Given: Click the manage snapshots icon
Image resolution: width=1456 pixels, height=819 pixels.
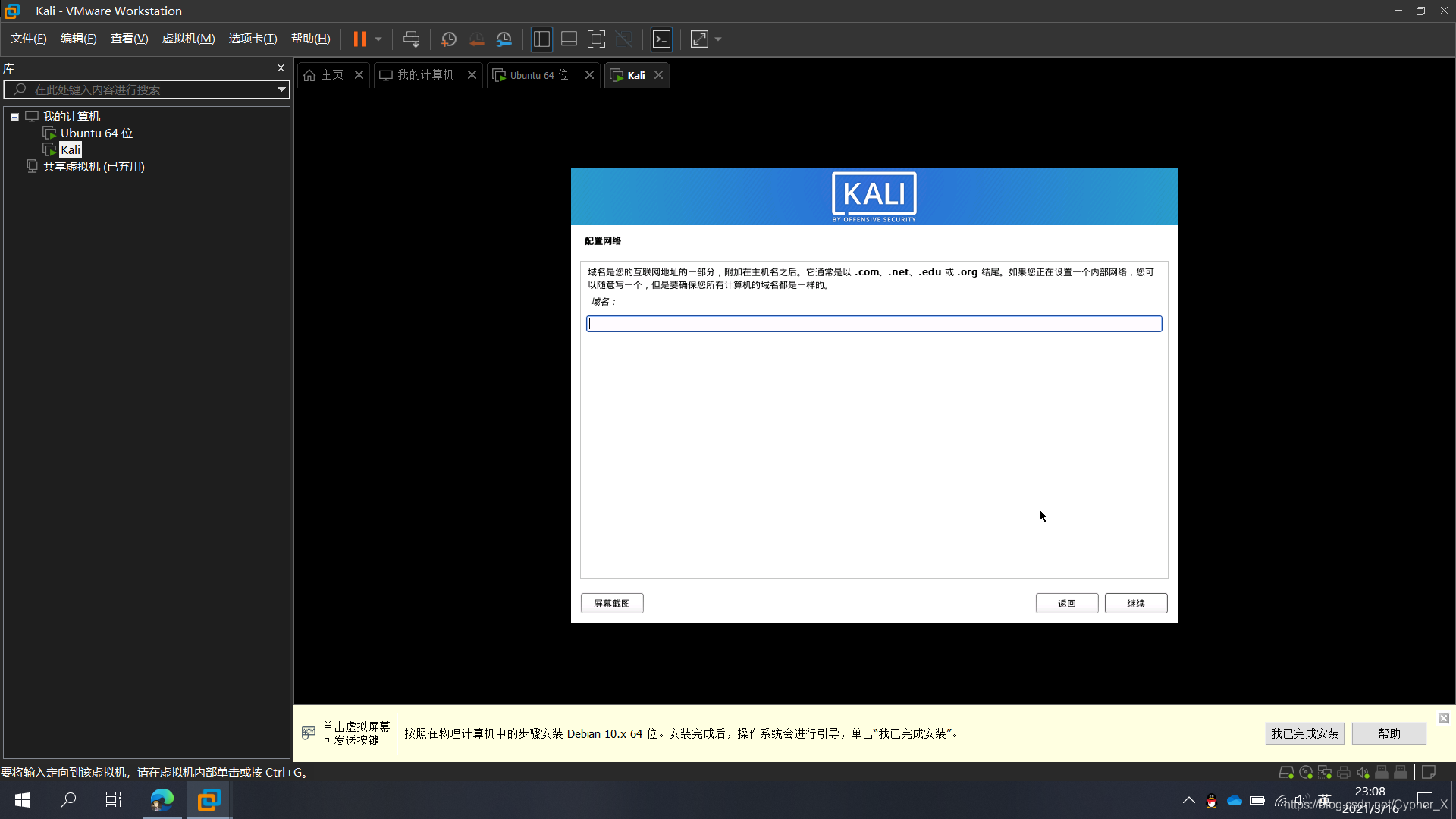Looking at the screenshot, I should [x=504, y=39].
